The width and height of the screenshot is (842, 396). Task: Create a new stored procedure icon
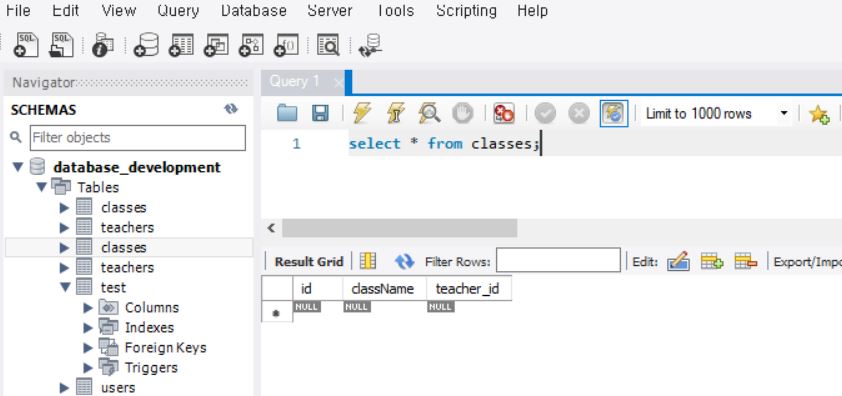pos(251,45)
